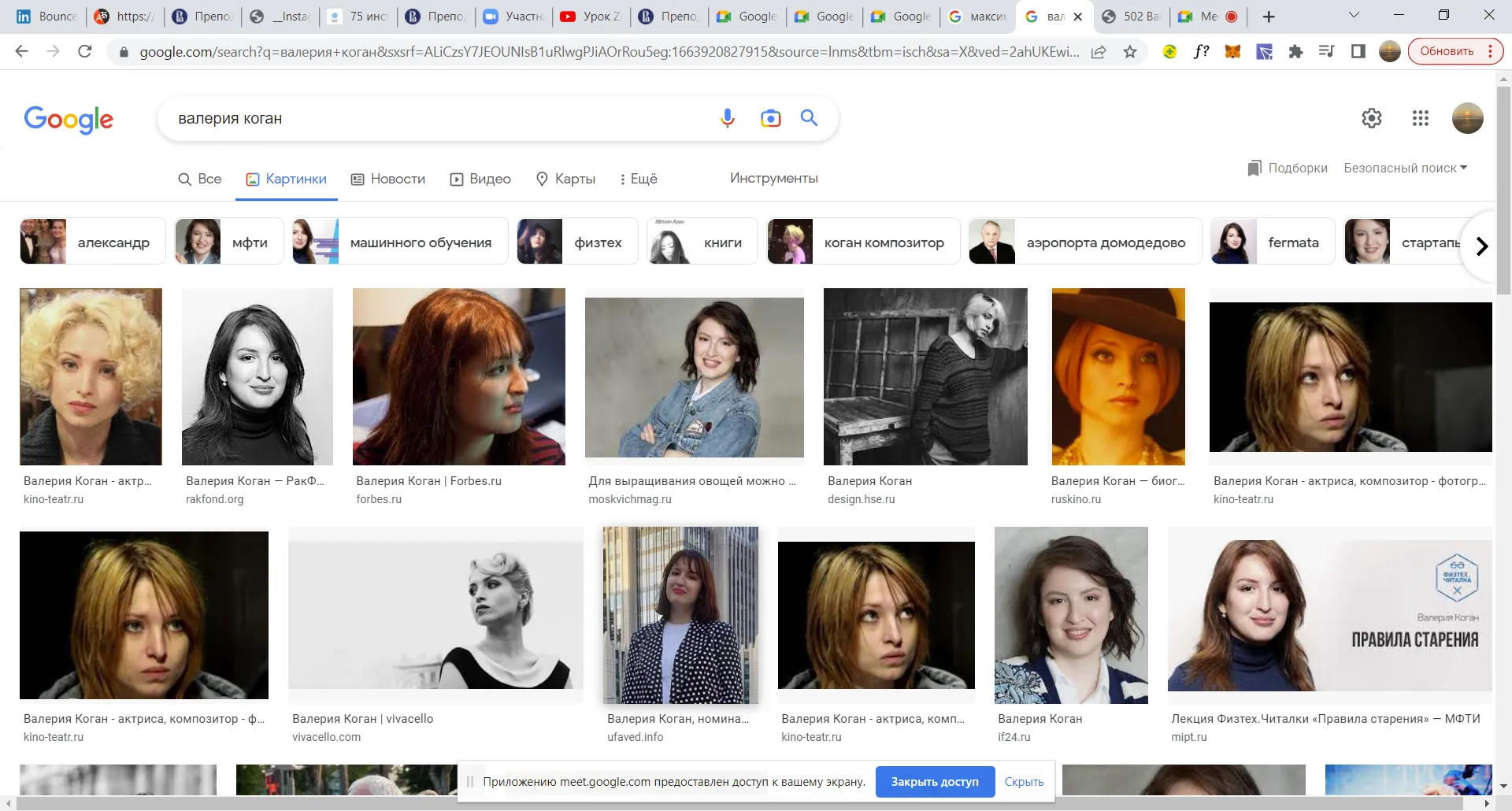The width and height of the screenshot is (1512, 811).
Task: Click the magnifying glass search button
Action: point(809,118)
